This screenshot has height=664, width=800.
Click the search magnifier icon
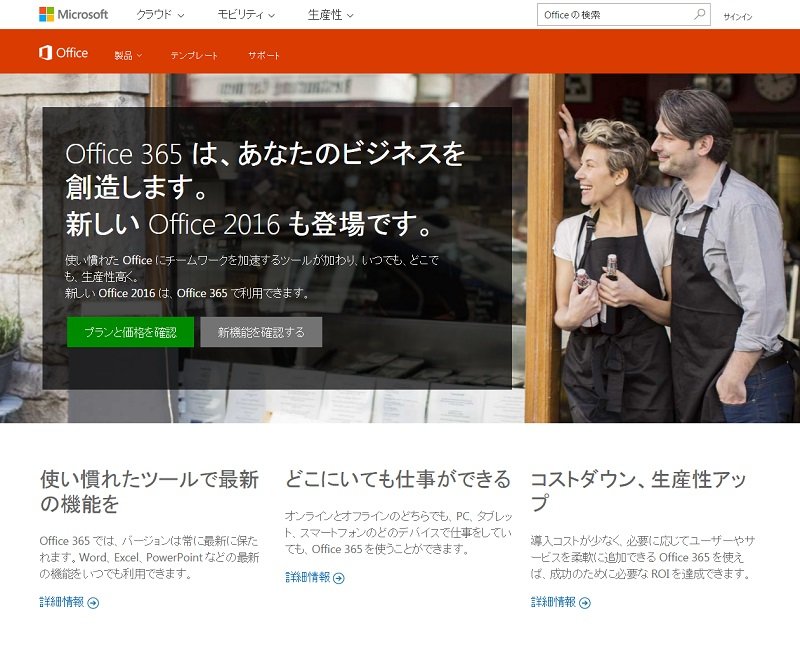[699, 14]
